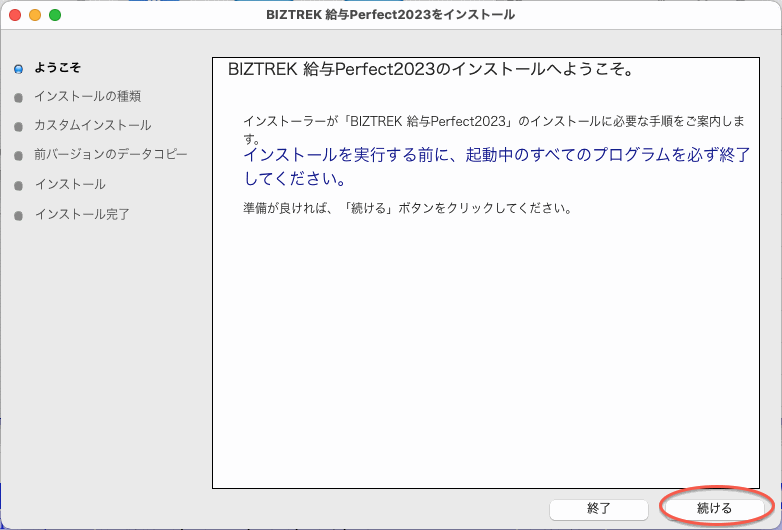Screen dimensions: 782x530
Task: Click the blue bullet beside ようこそ
Action: (18, 69)
